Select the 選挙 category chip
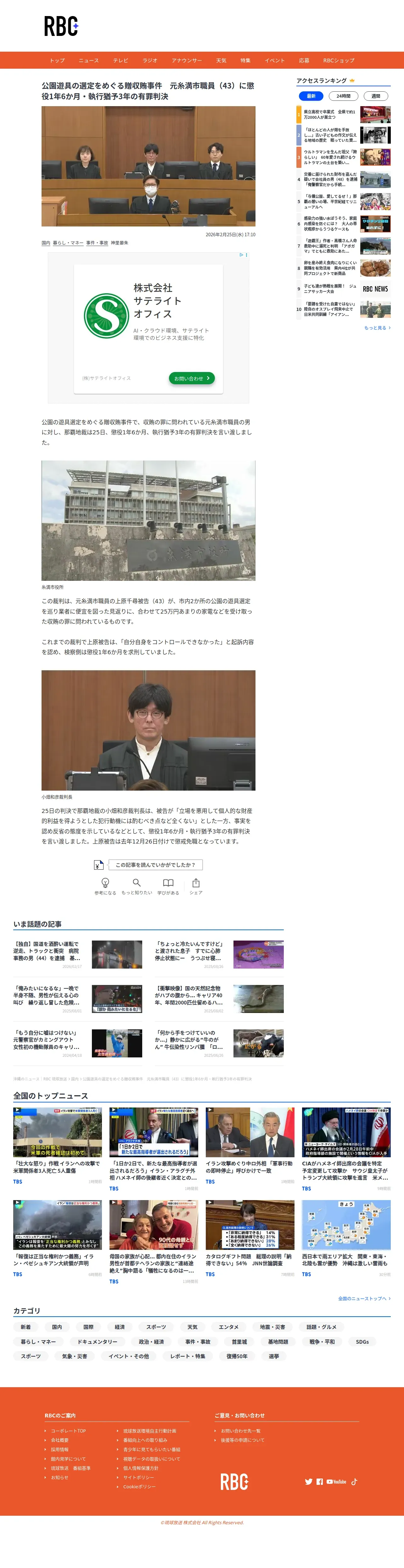404x1568 pixels. coord(274,1356)
